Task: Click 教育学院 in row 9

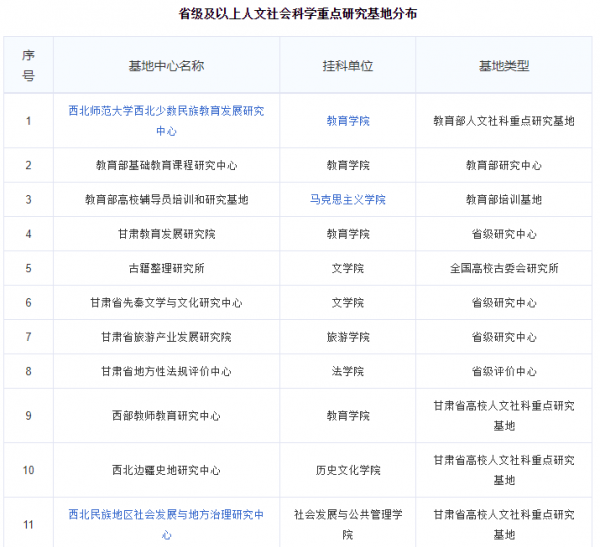Action: tap(348, 415)
